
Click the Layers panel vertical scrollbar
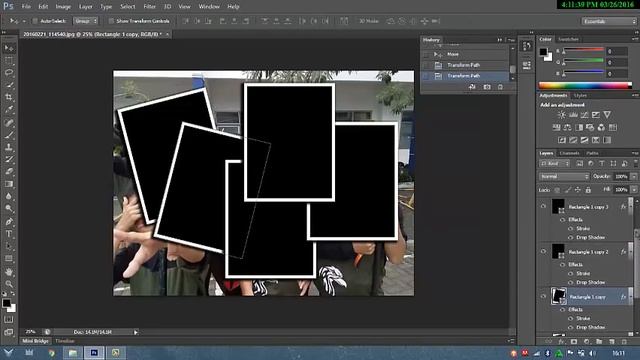[x=636, y=265]
